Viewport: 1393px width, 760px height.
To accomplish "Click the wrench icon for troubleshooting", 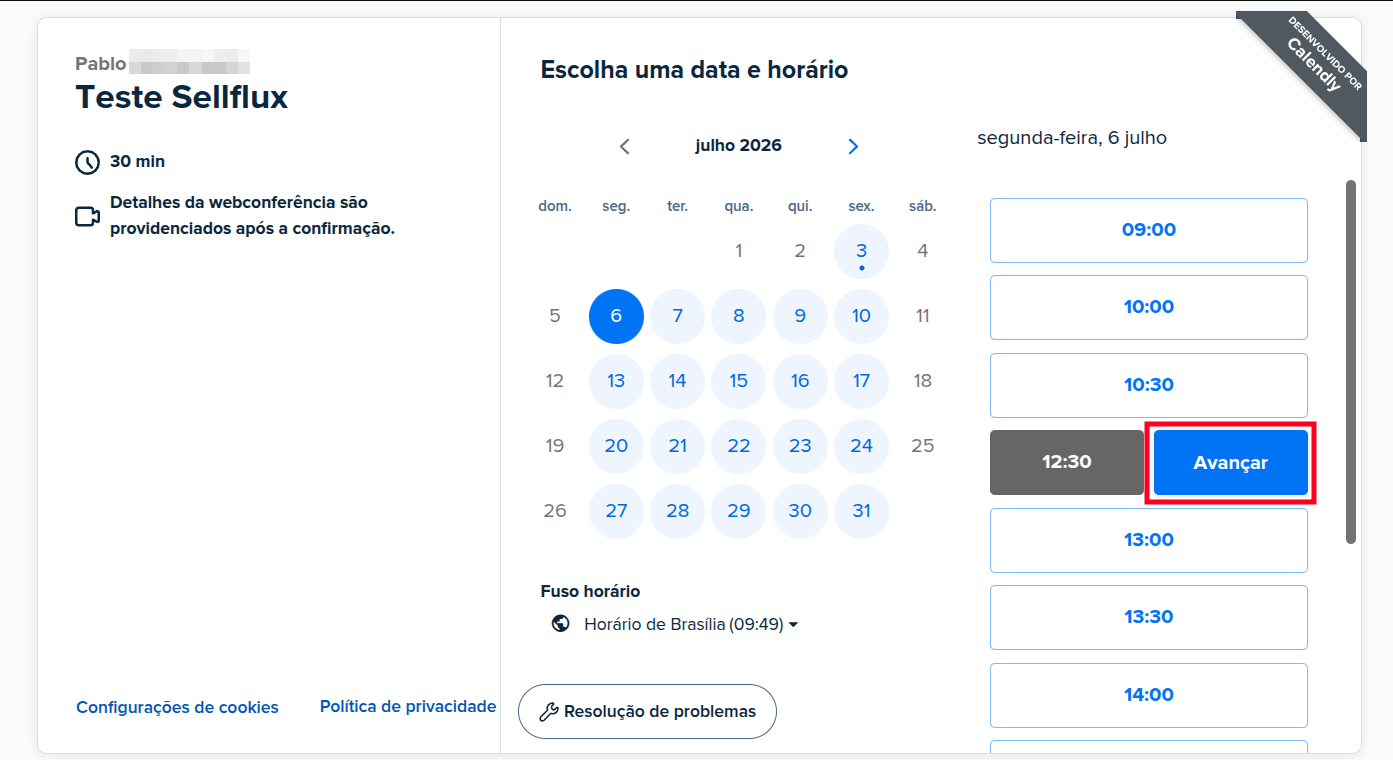I will click(x=548, y=712).
